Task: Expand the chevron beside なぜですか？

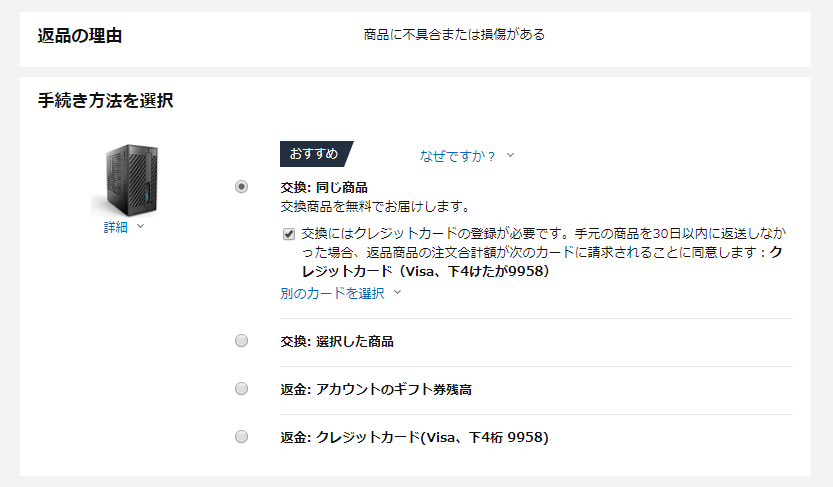Action: [x=510, y=155]
